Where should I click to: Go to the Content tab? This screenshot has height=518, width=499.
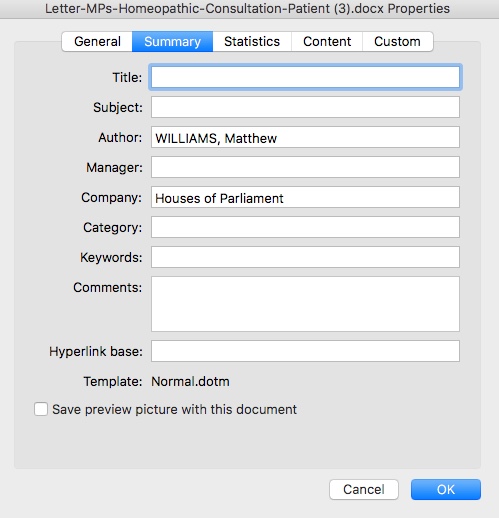tap(327, 42)
